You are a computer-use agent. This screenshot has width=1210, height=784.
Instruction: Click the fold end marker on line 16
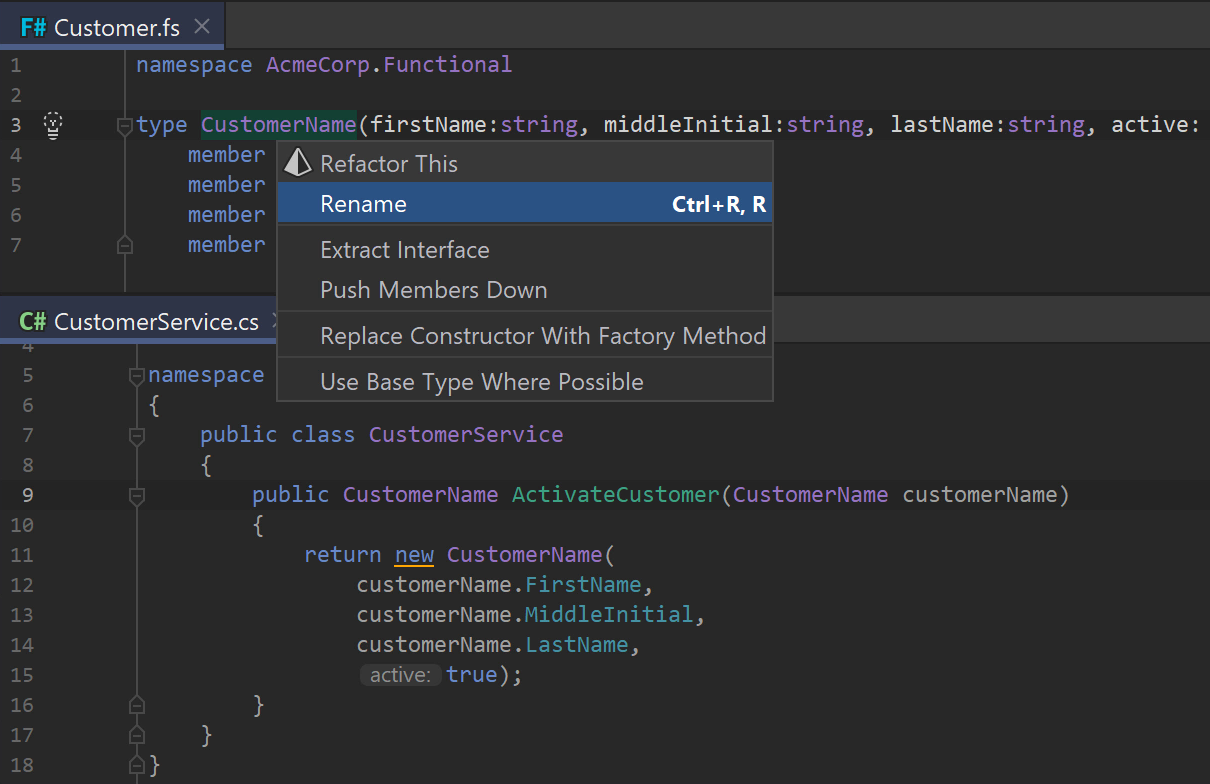[x=137, y=704]
